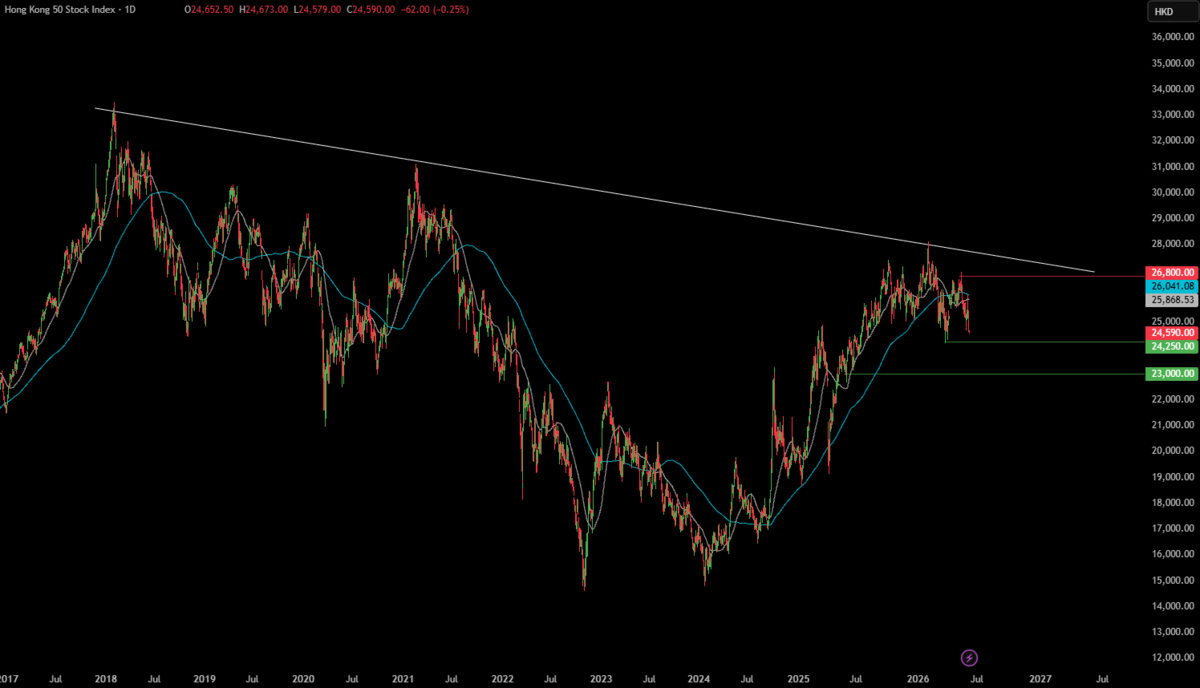Click the 2027 label on time axis
This screenshot has height=688, width=1200.
pos(1040,677)
